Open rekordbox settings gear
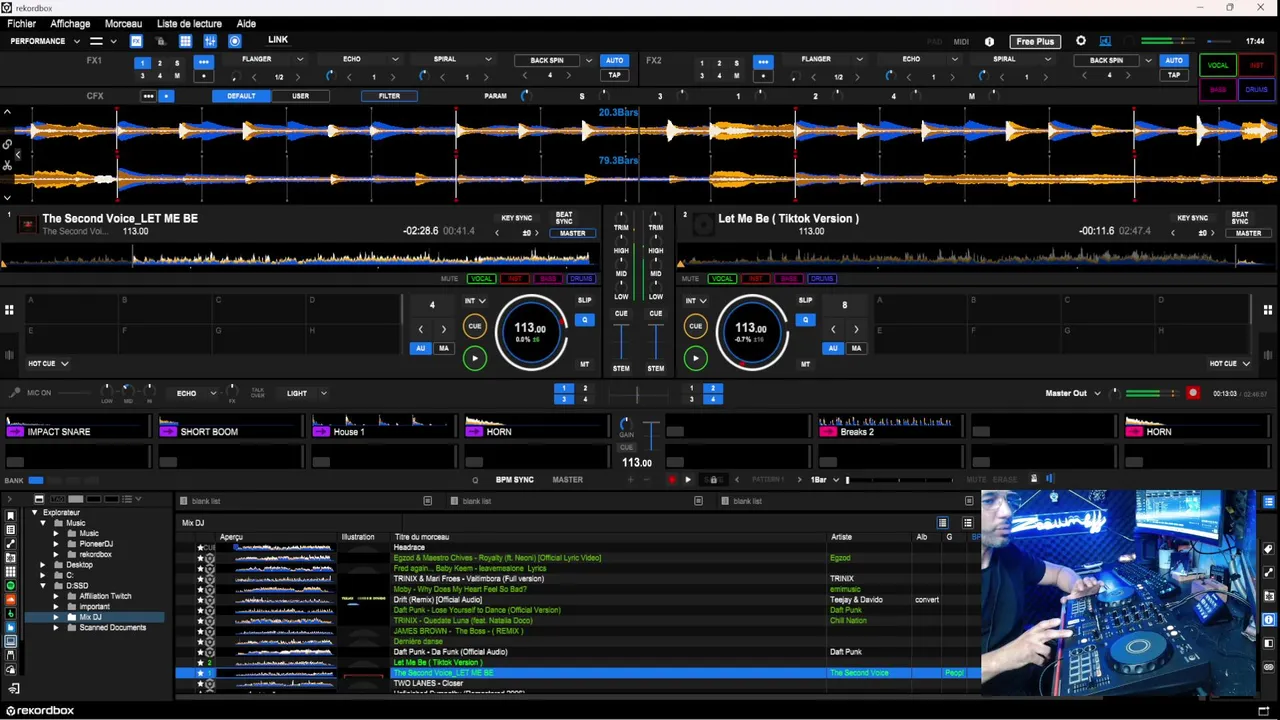Screen dimensions: 1280x720 [1081, 41]
